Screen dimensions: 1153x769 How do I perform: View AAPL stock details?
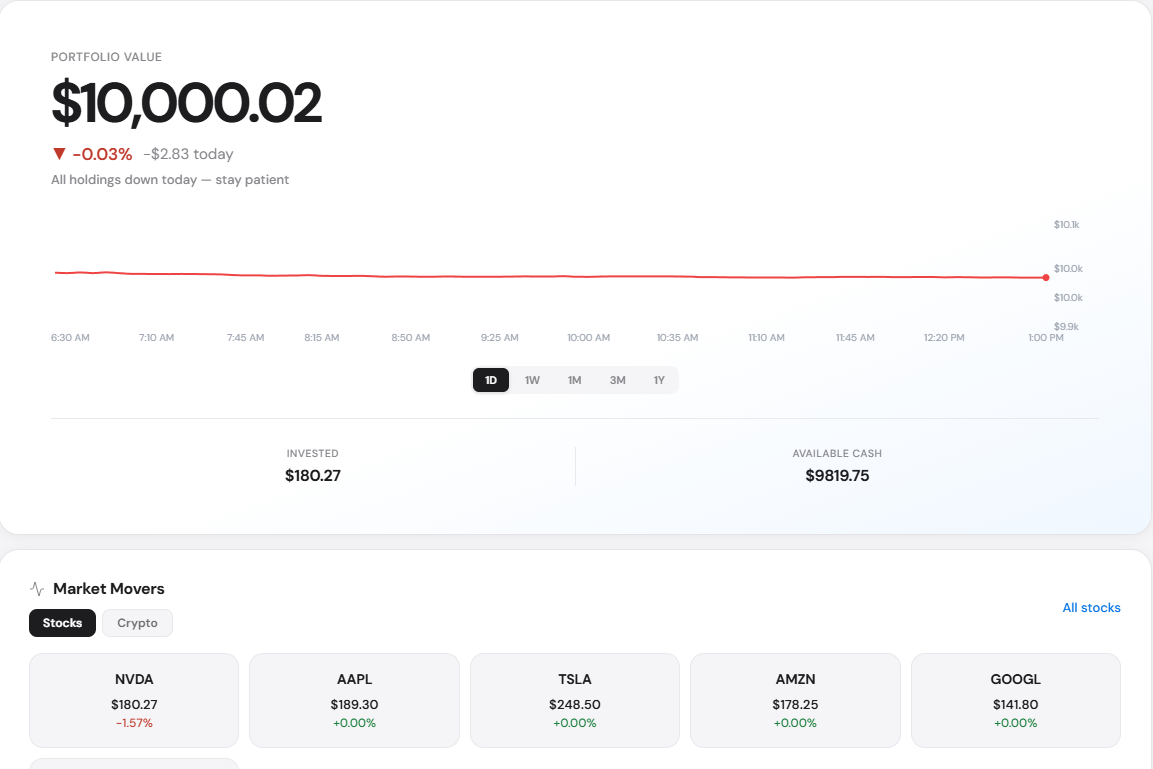tap(354, 700)
